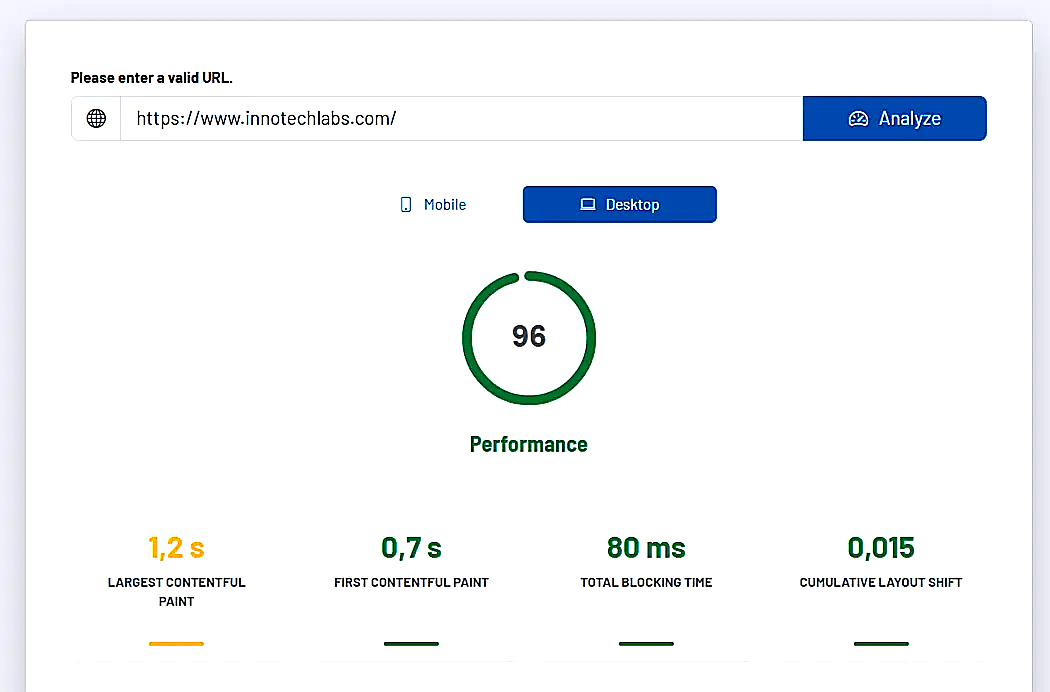The height and width of the screenshot is (692, 1050).
Task: Click the Largest Contentful Paint label
Action: 176,592
